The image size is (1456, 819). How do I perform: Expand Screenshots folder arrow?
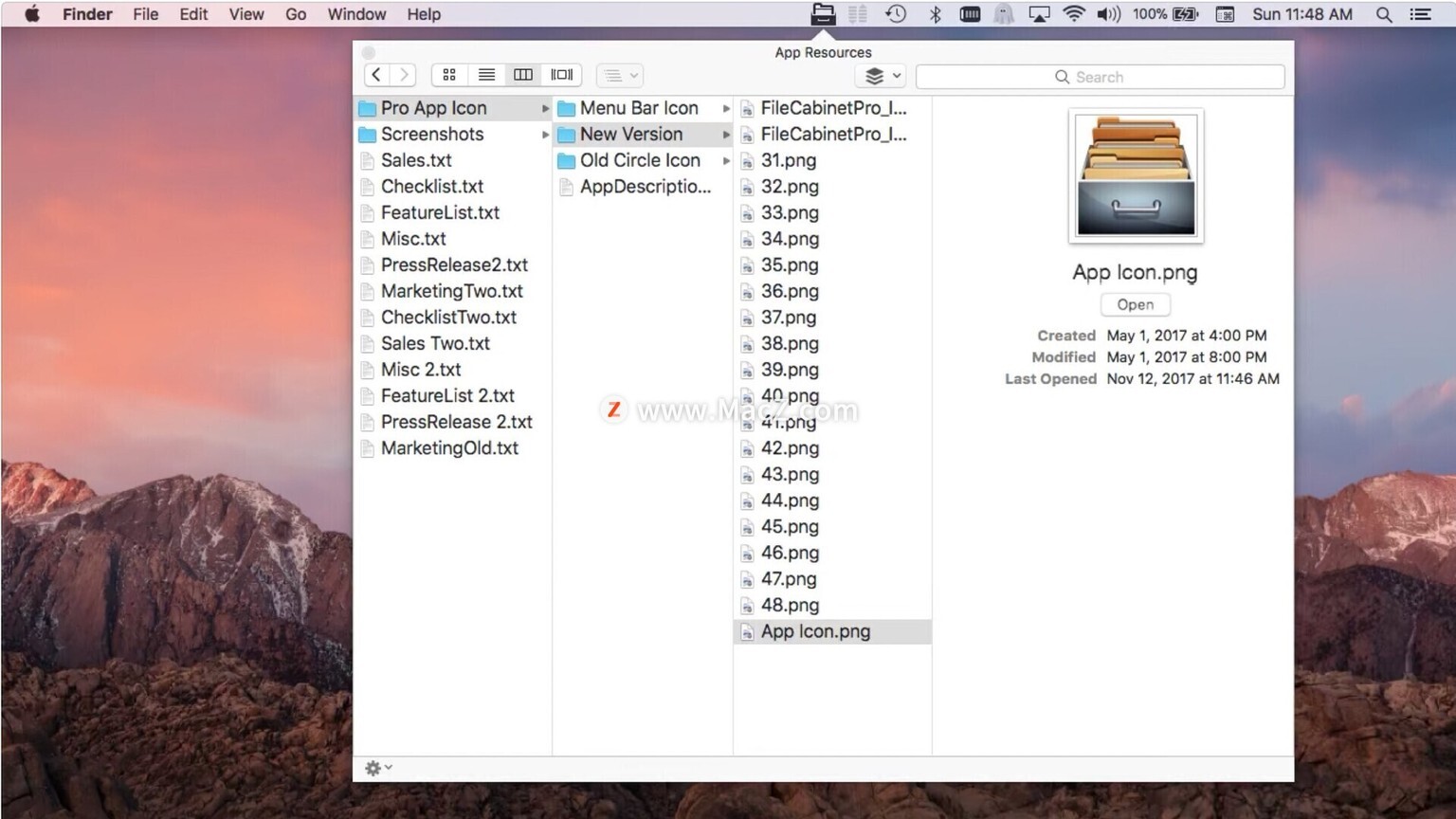point(545,135)
